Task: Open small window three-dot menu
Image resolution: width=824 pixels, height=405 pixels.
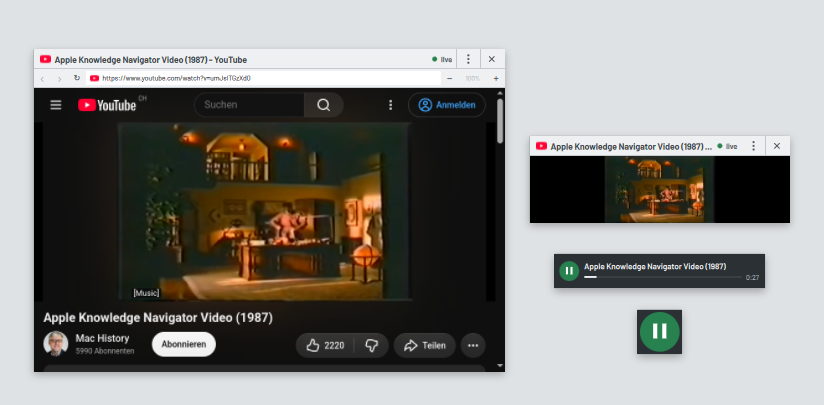Action: click(x=754, y=146)
